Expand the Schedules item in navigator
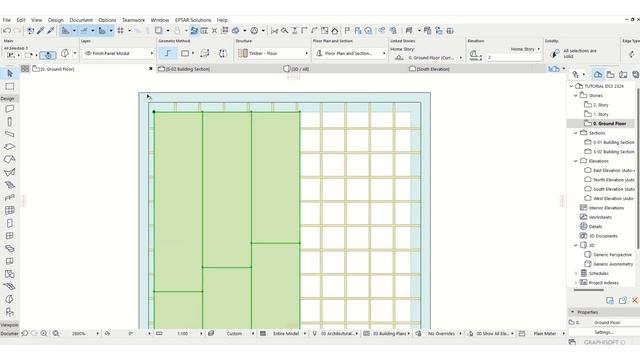The image size is (640, 360). [576, 273]
